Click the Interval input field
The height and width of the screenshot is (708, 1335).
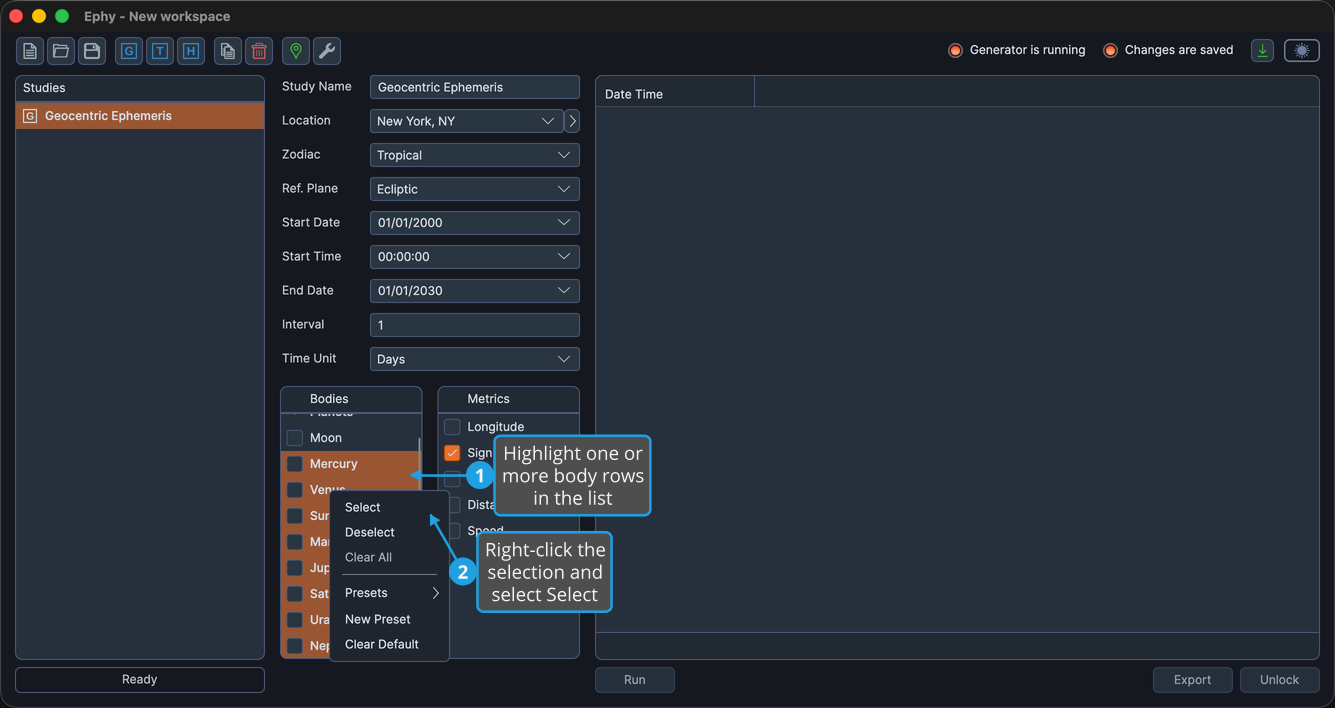475,325
